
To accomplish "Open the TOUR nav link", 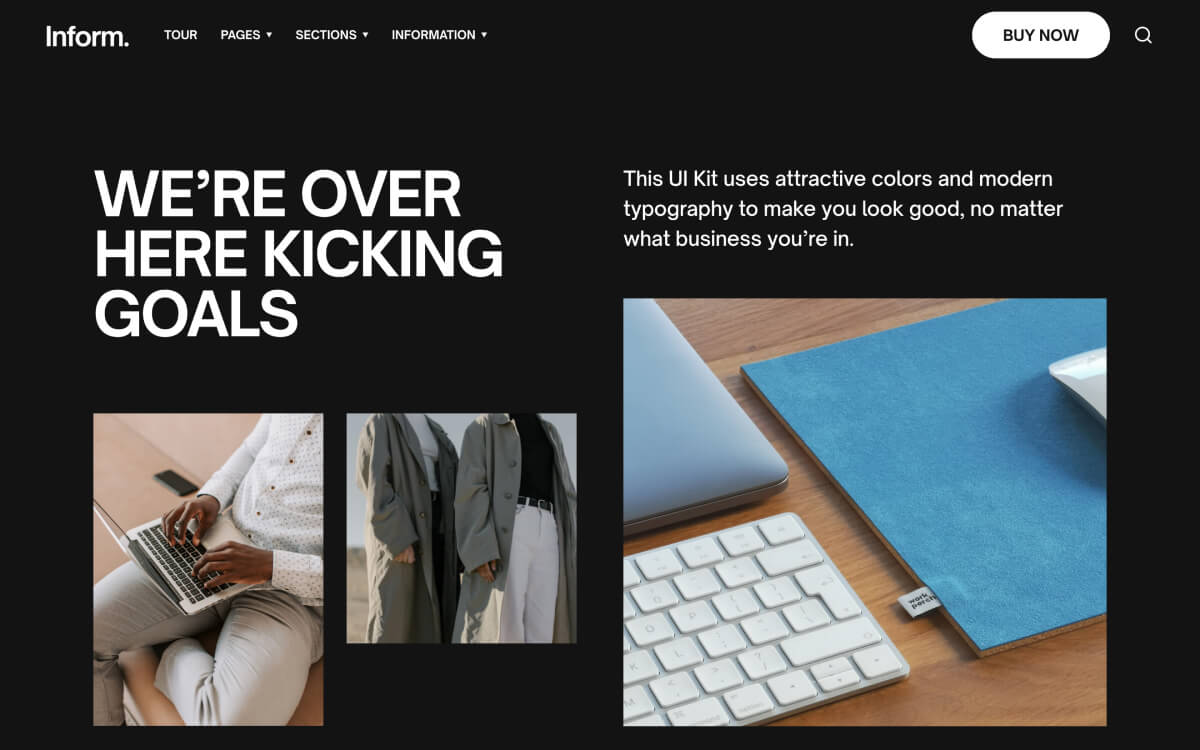I will click(x=181, y=35).
